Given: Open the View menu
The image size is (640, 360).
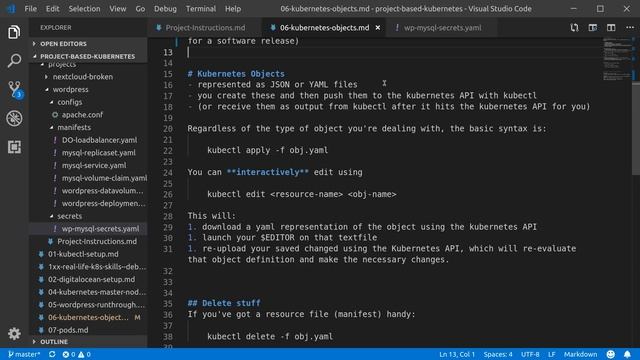Looking at the screenshot, I should click(118, 9).
